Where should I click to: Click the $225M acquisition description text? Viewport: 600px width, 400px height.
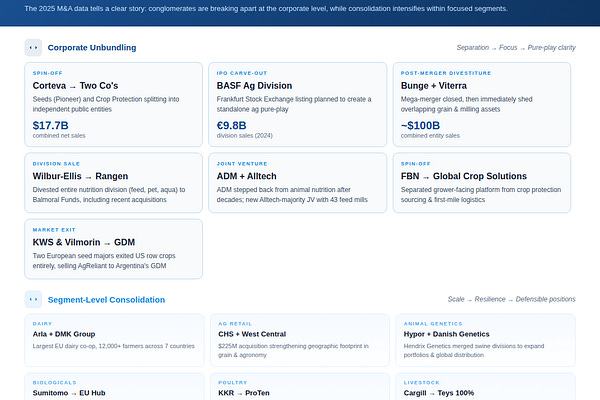293,350
